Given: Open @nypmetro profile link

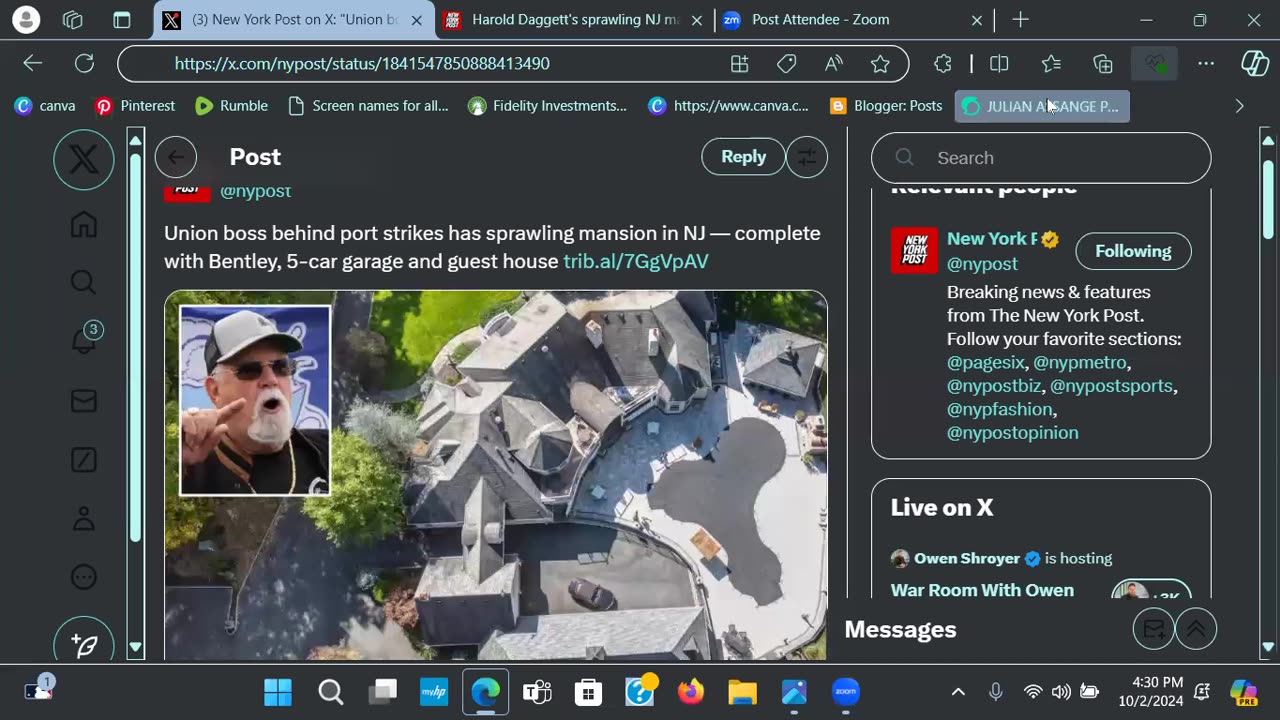Looking at the screenshot, I should pos(1080,362).
